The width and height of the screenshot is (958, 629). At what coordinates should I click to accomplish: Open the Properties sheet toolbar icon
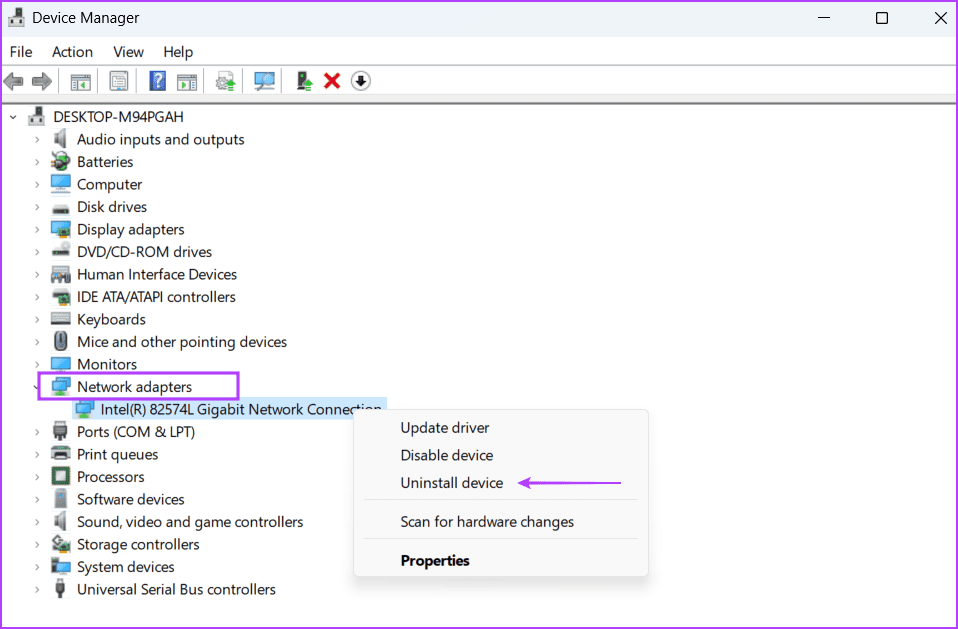(119, 81)
